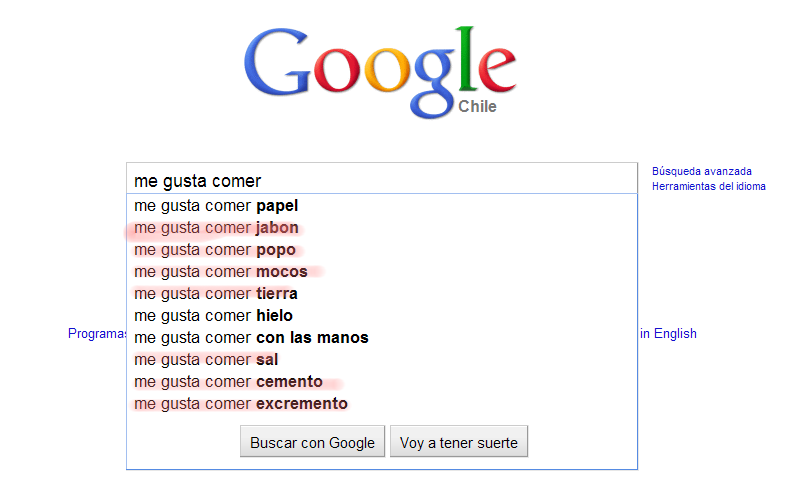This screenshot has height=500, width=800.
Task: Choose the 'me gusta comer jabon' suggestion
Action: [216, 228]
